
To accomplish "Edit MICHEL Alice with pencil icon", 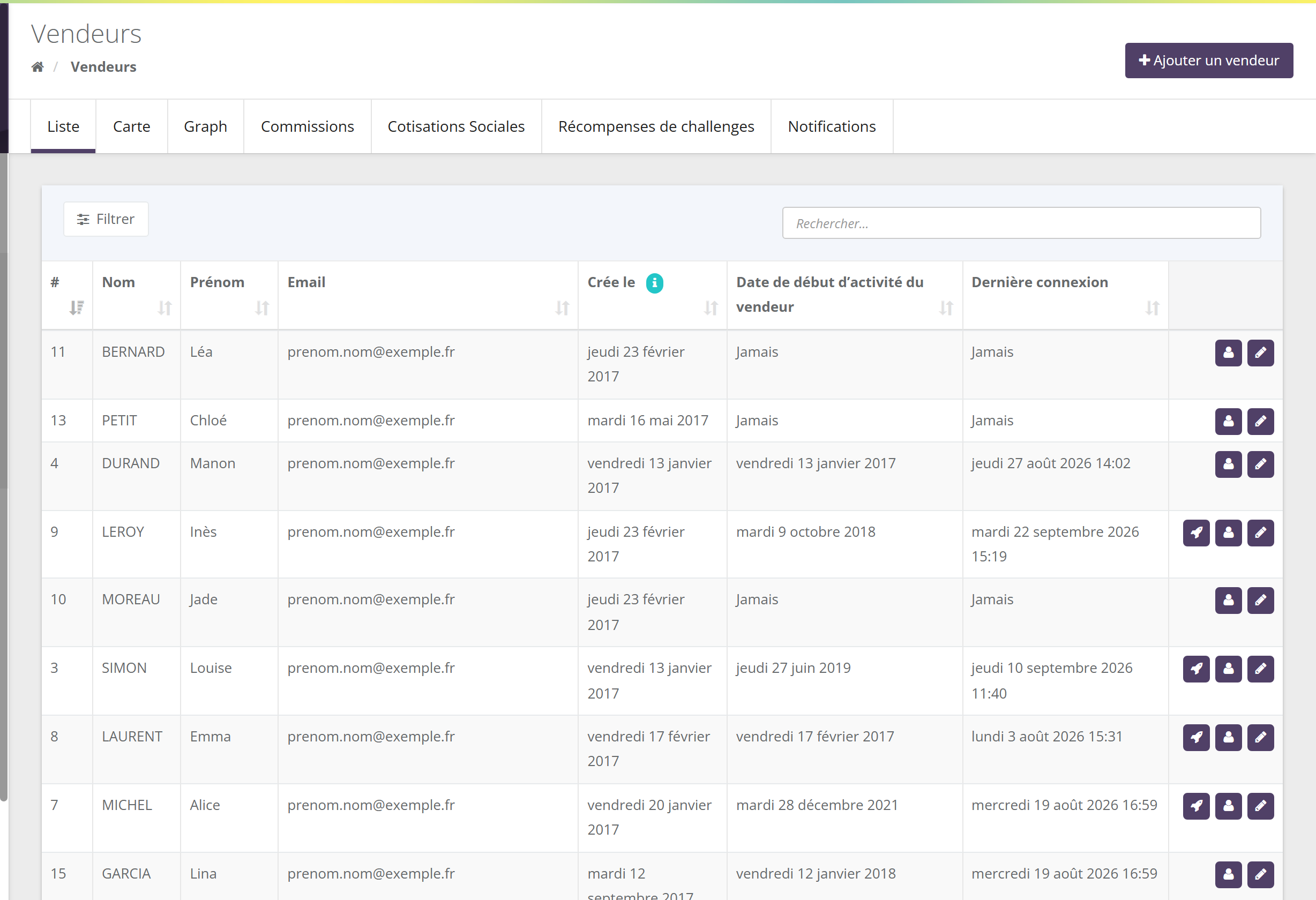I will [x=1260, y=806].
